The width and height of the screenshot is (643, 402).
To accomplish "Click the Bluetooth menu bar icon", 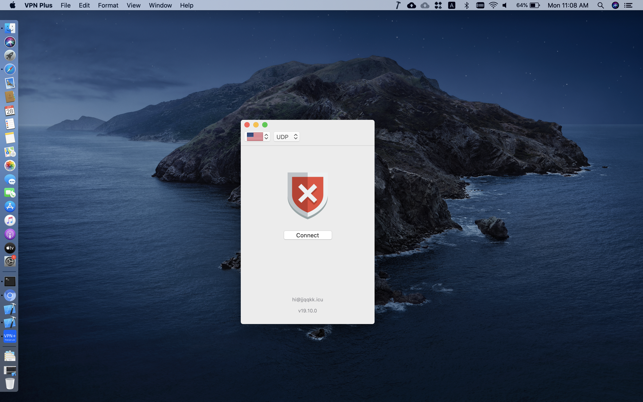I will click(466, 5).
